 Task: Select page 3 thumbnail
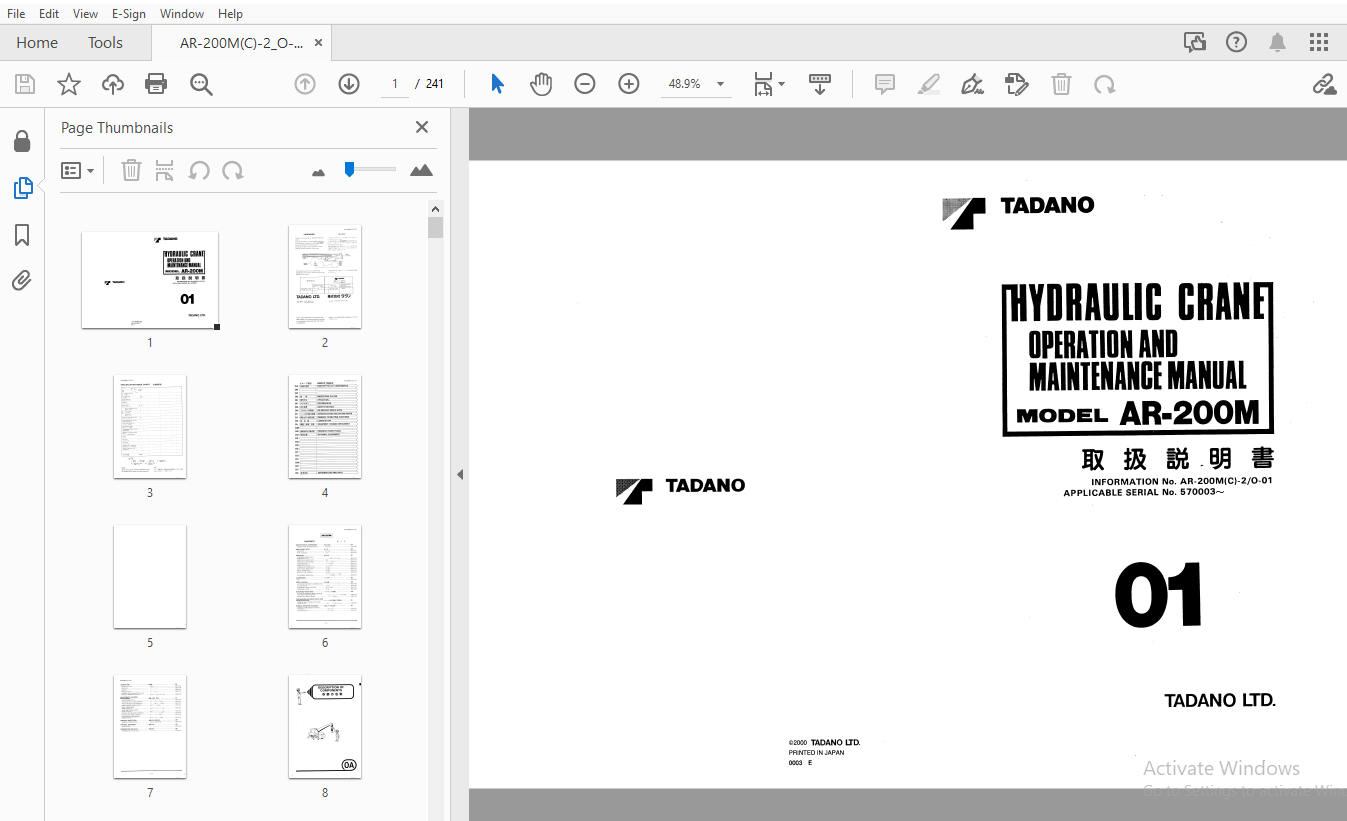click(150, 427)
